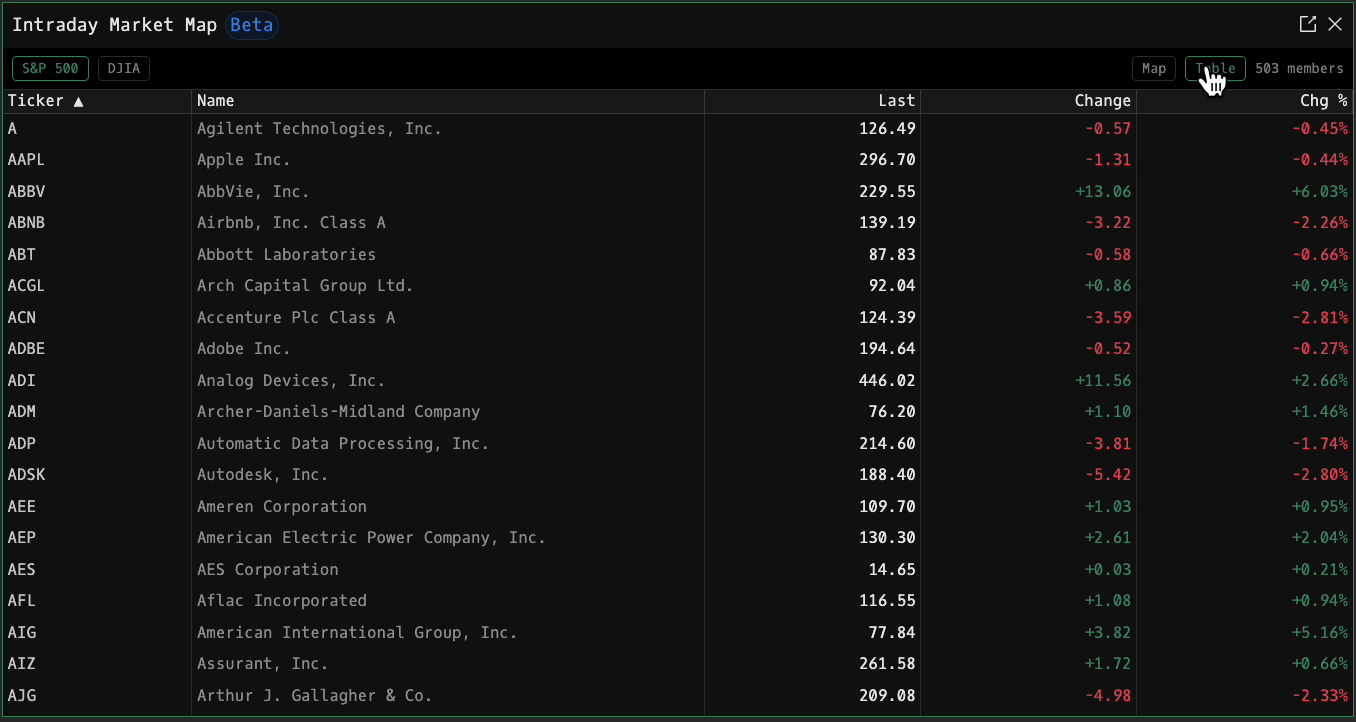
Task: Click the name Agilent Technologies, Inc.
Action: coord(319,129)
